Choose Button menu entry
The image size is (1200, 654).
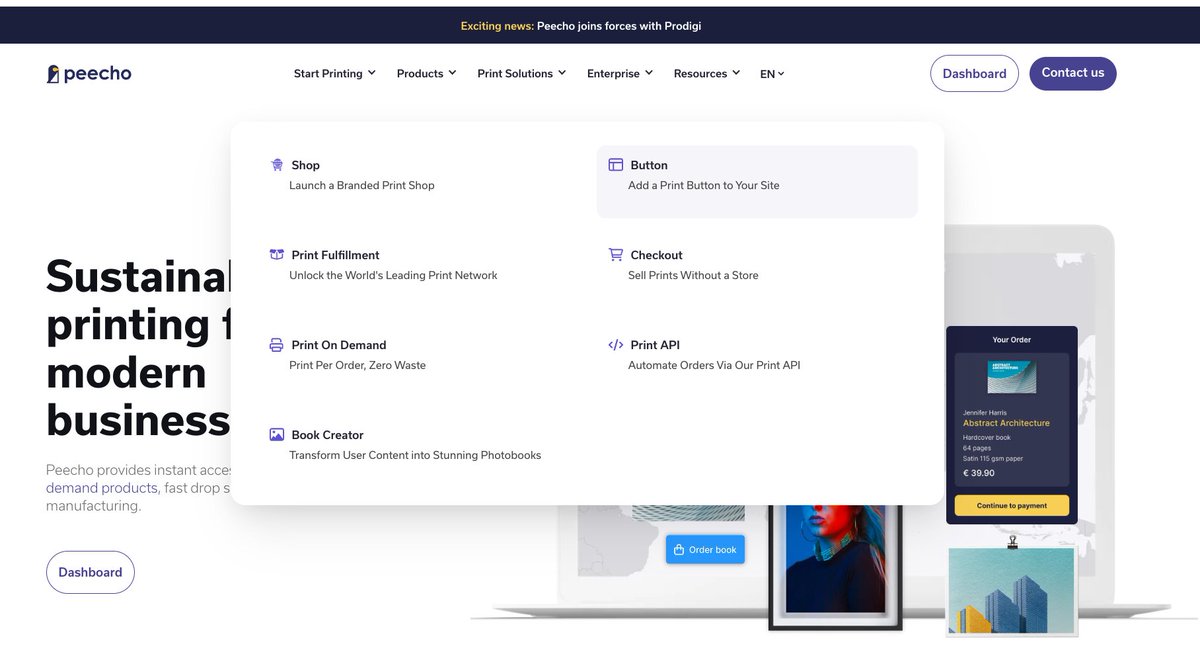(x=757, y=182)
